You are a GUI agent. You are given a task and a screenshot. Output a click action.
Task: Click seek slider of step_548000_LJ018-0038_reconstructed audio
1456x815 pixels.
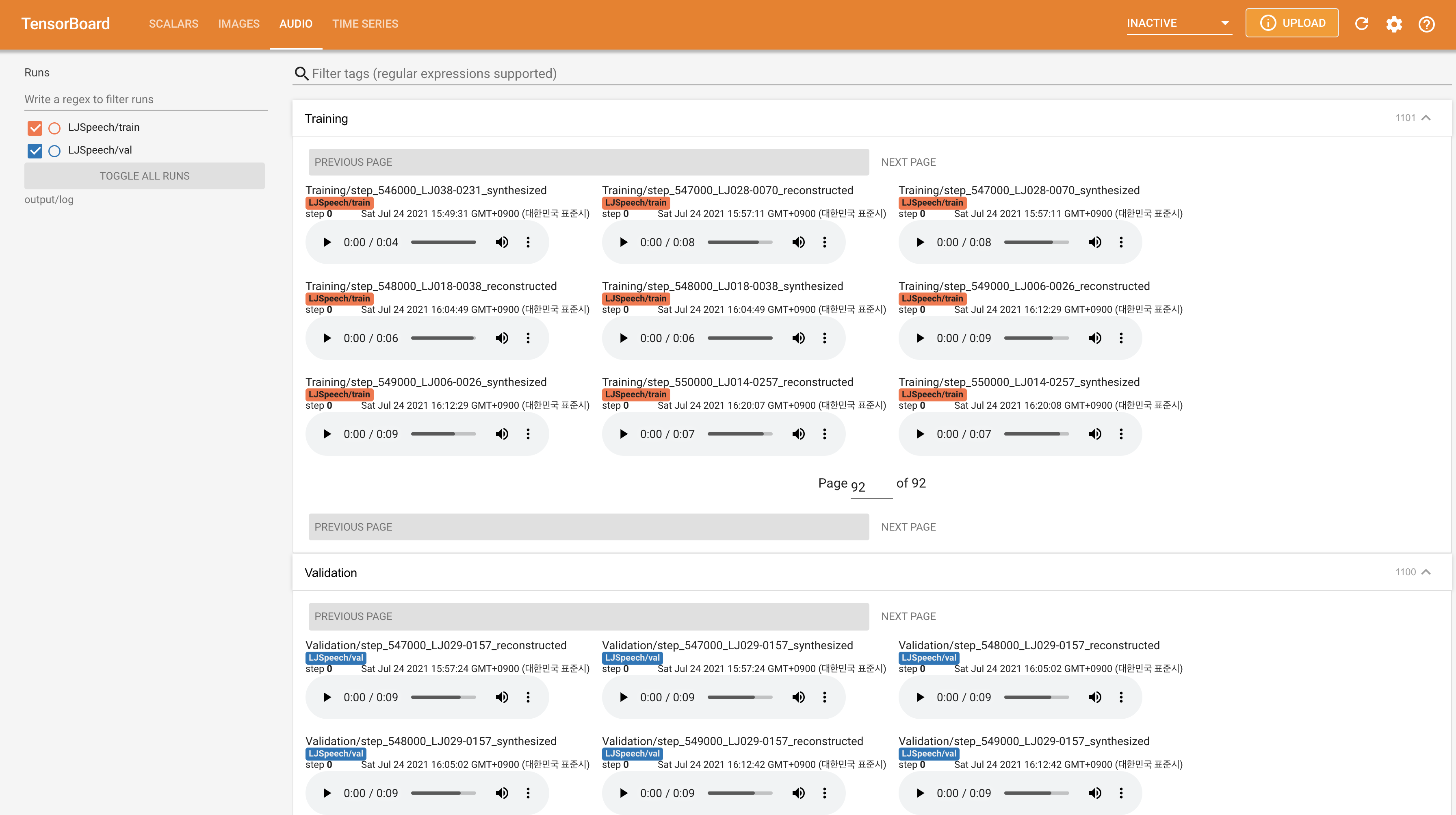(443, 338)
